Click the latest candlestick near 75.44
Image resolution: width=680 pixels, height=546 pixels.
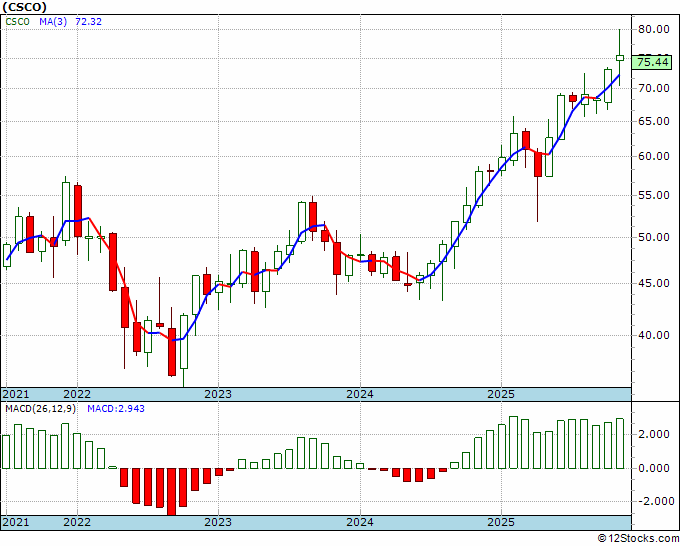(x=620, y=58)
